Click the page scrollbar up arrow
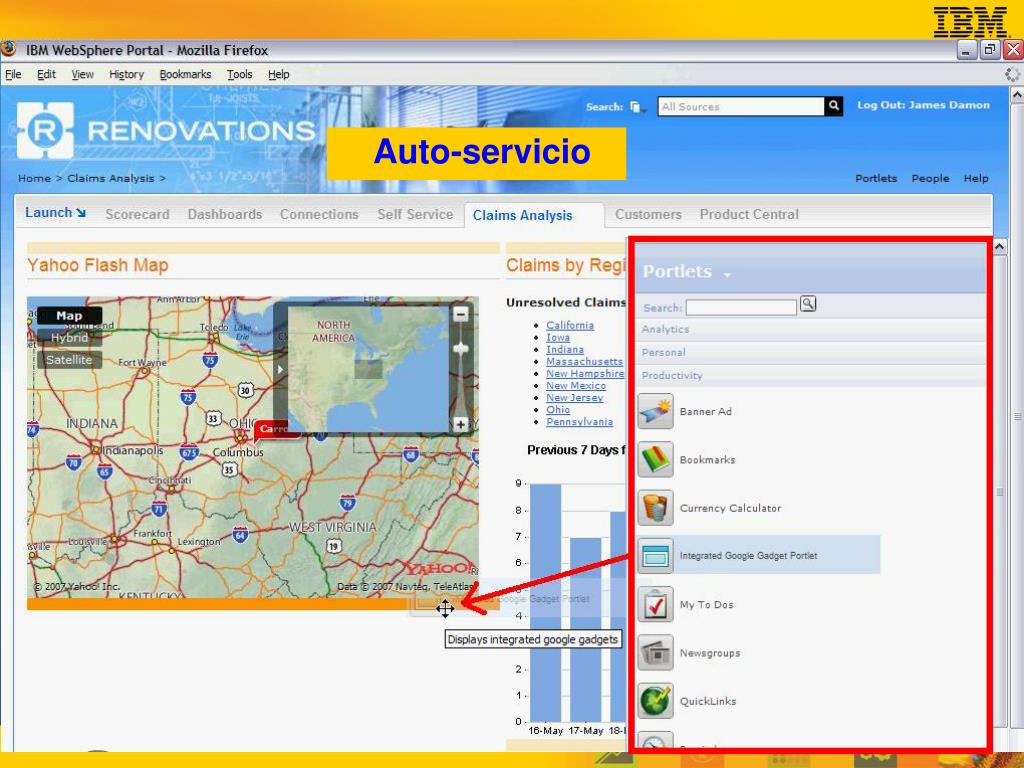 1016,95
